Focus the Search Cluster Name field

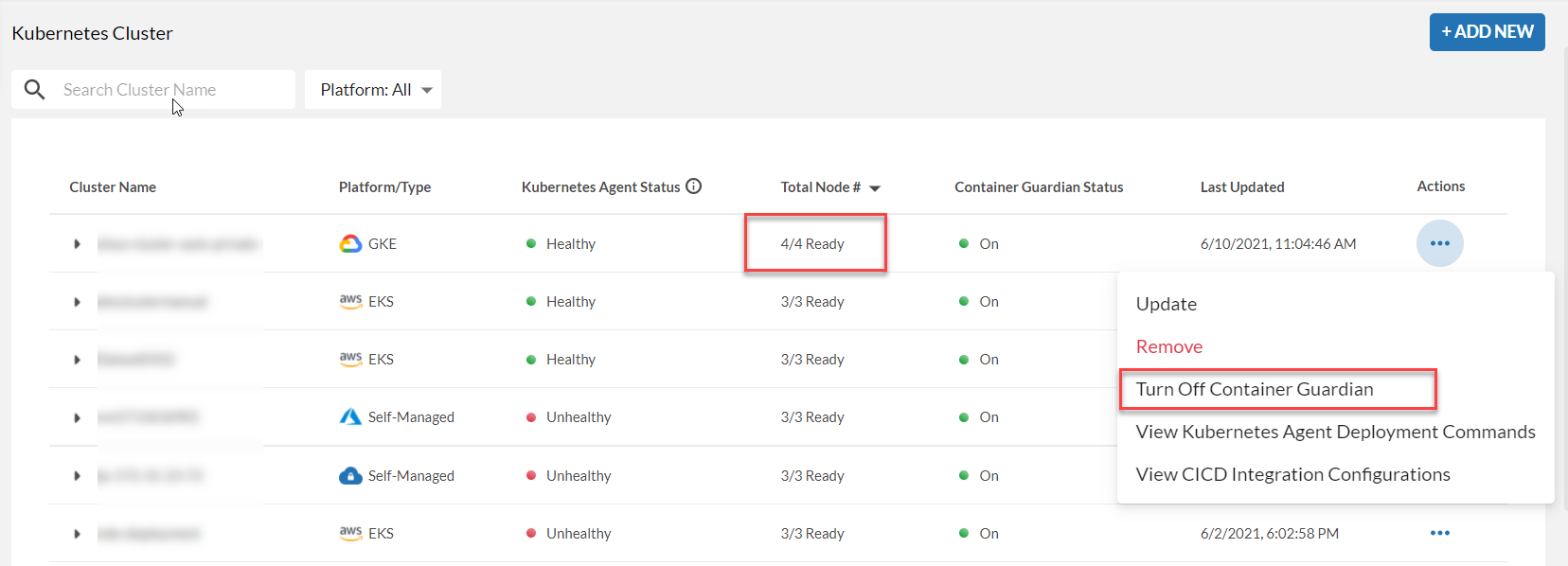point(170,90)
